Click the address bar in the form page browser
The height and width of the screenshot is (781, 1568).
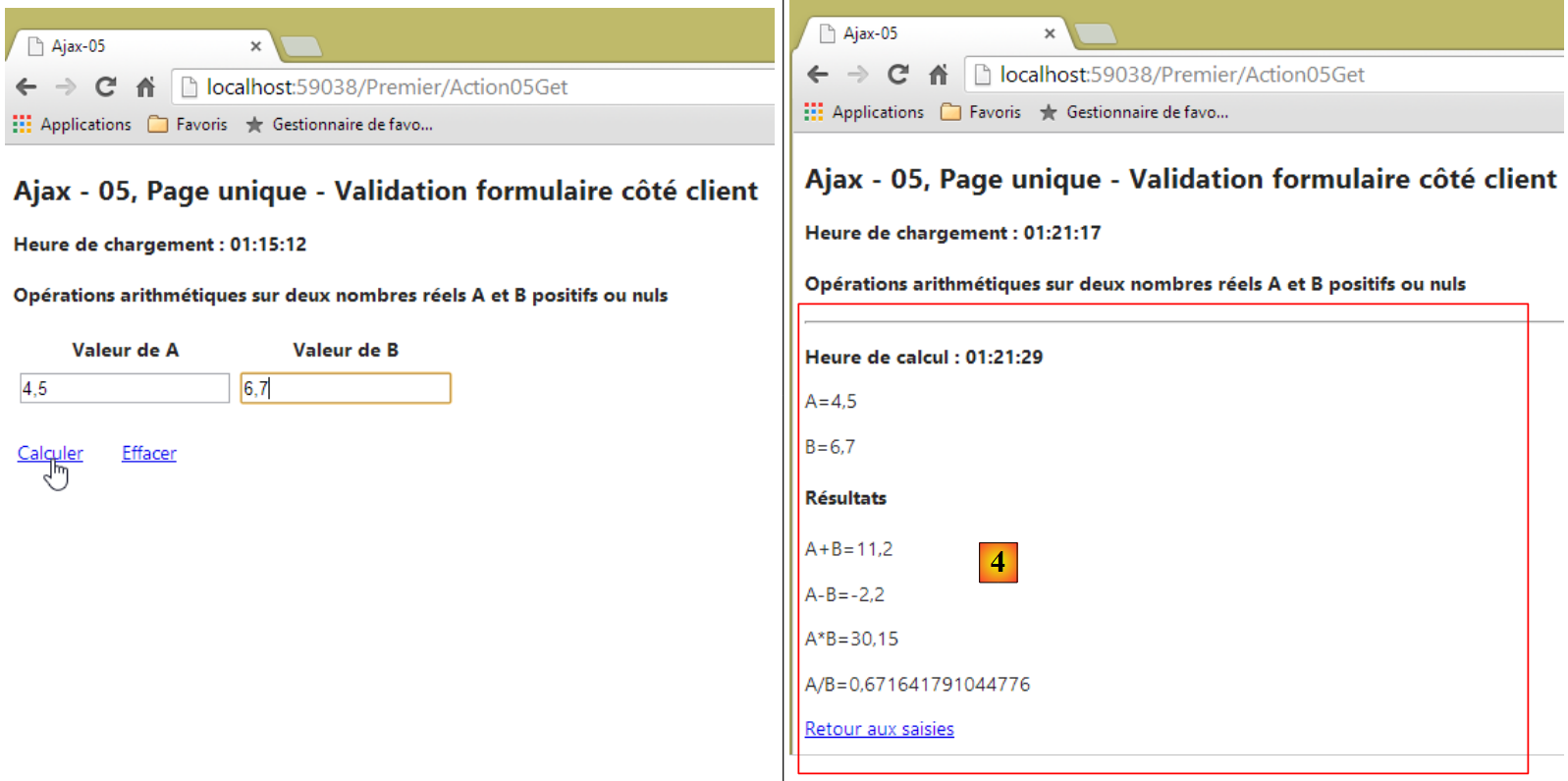(x=471, y=87)
